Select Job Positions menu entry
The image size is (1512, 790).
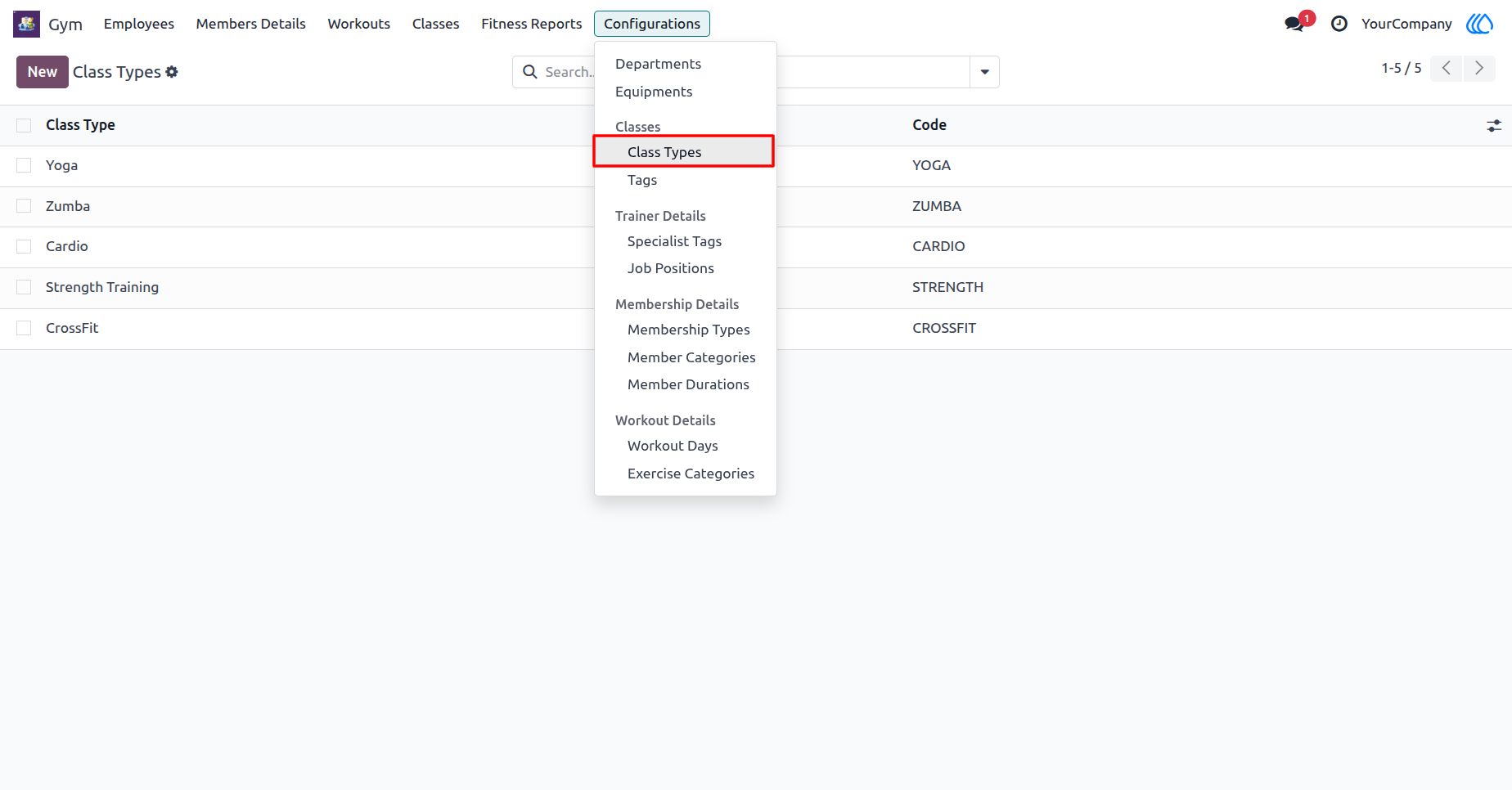coord(686,268)
